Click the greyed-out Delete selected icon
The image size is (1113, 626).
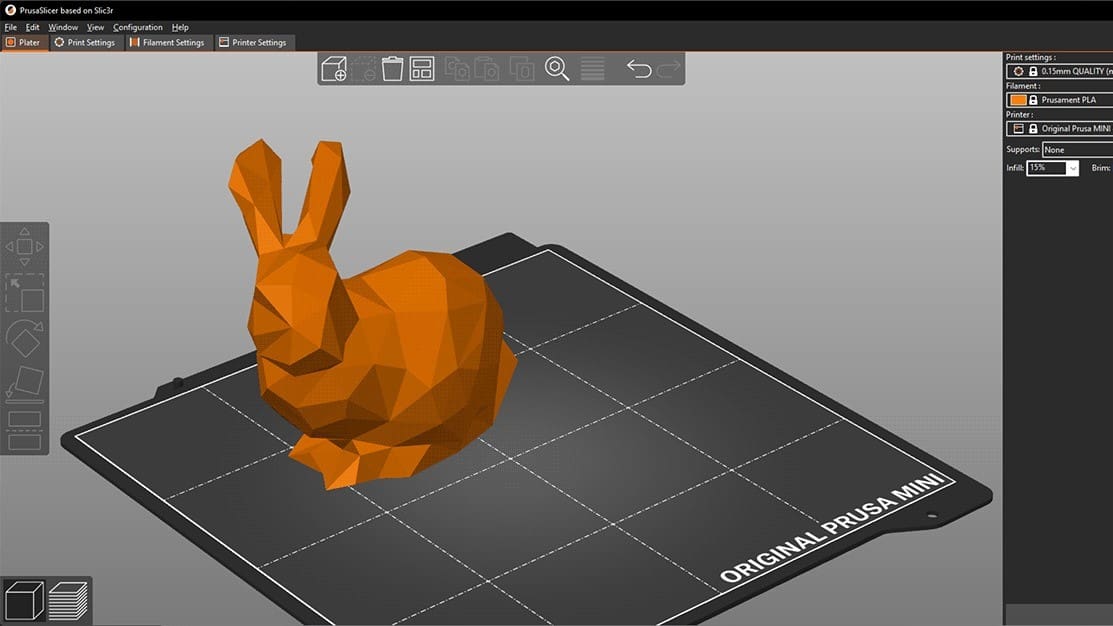click(x=364, y=69)
